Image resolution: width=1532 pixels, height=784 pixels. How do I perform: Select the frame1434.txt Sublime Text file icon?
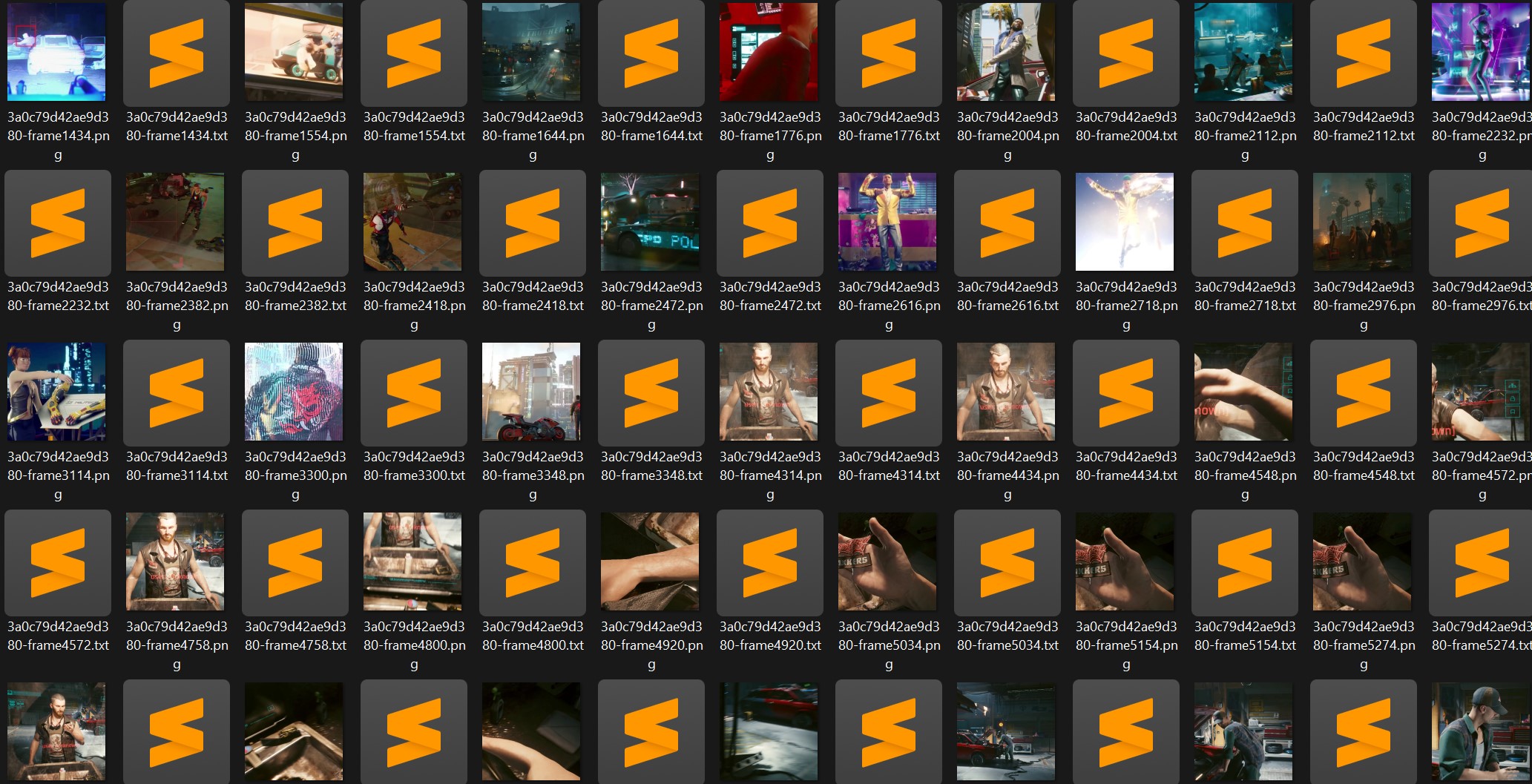click(177, 53)
